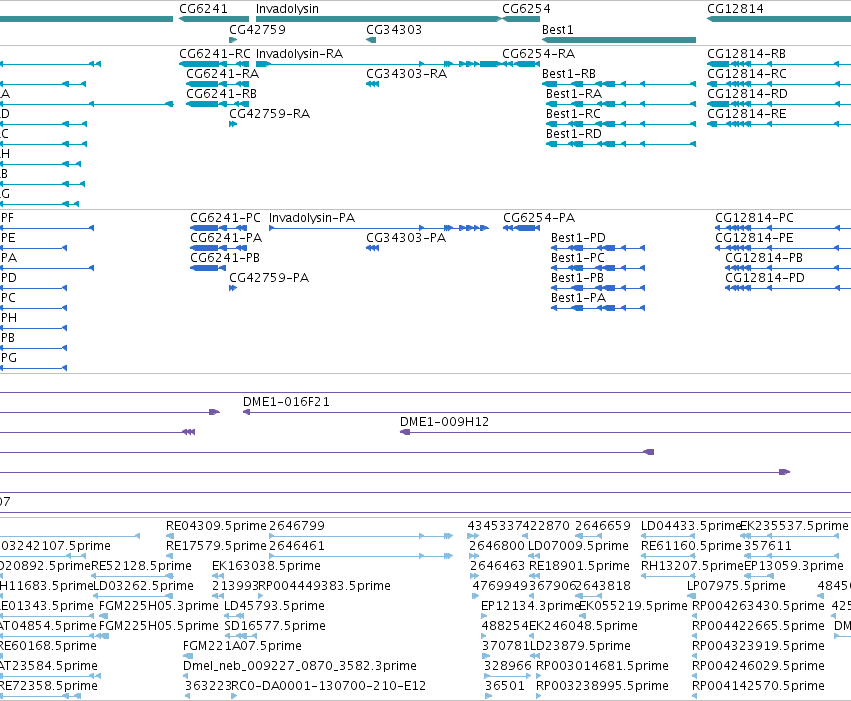Select the 357611 EST label
Viewport: 851px width, 701px height.
coord(767,545)
